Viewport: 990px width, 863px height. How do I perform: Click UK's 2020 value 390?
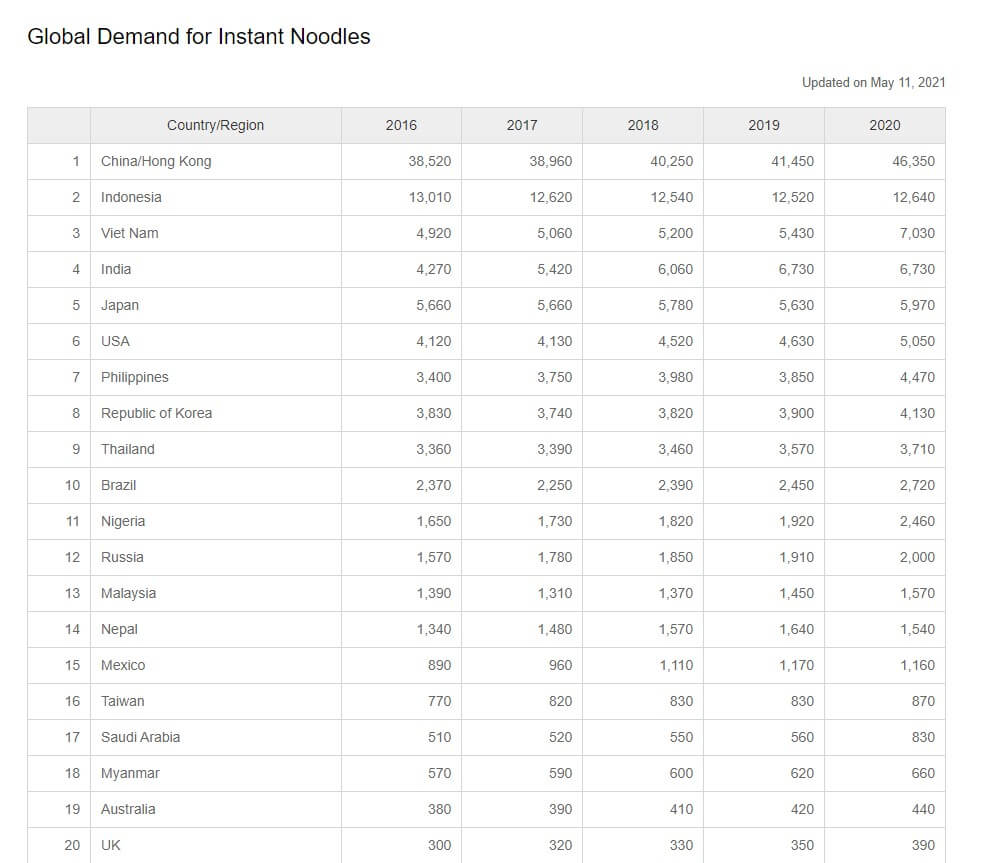[x=923, y=845]
